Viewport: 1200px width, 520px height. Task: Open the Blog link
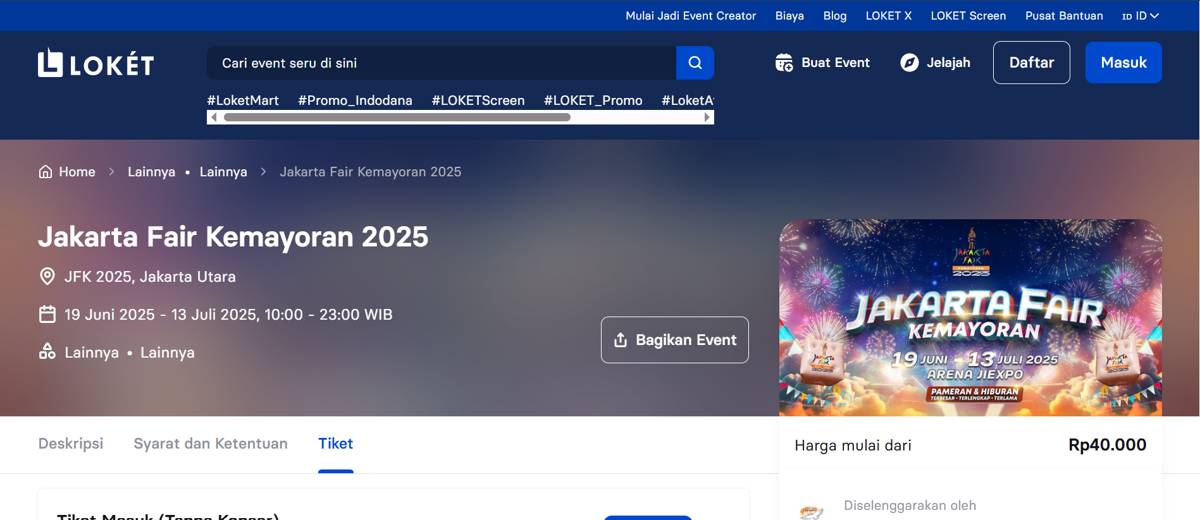pyautogui.click(x=835, y=16)
